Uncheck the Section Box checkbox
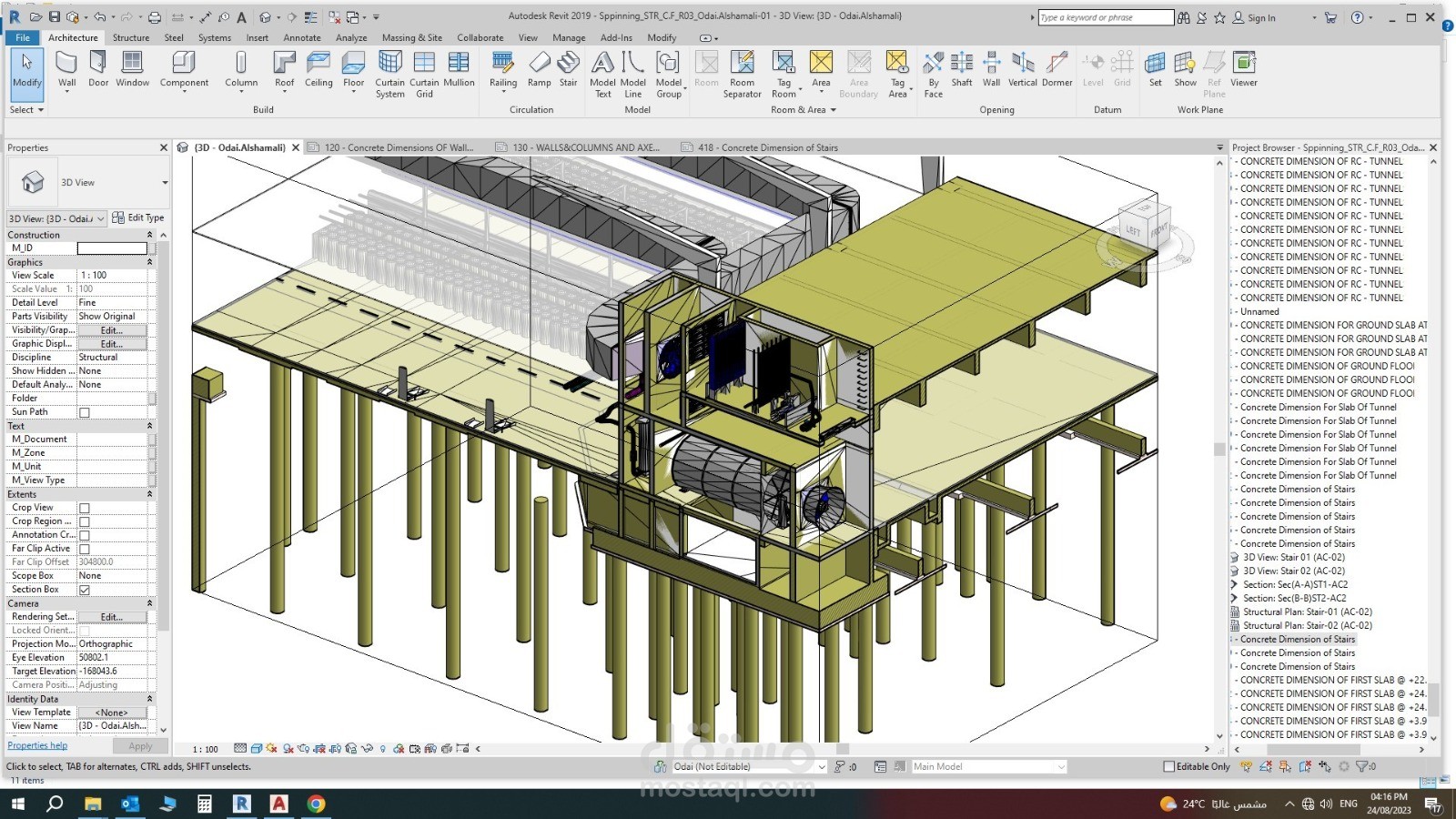This screenshot has width=1456, height=819. [85, 590]
